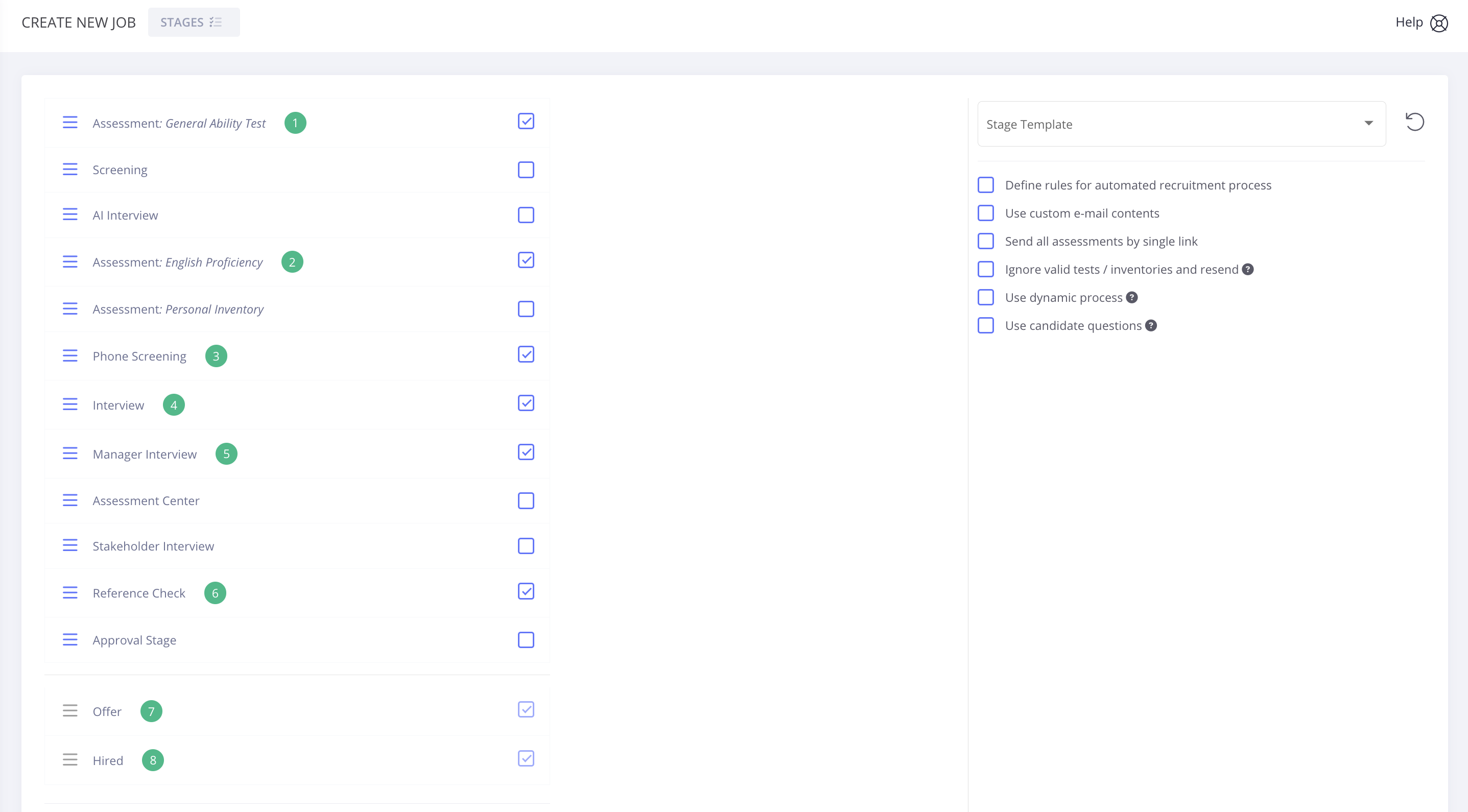Enable the Screening stage checkbox
The image size is (1468, 812).
click(526, 170)
